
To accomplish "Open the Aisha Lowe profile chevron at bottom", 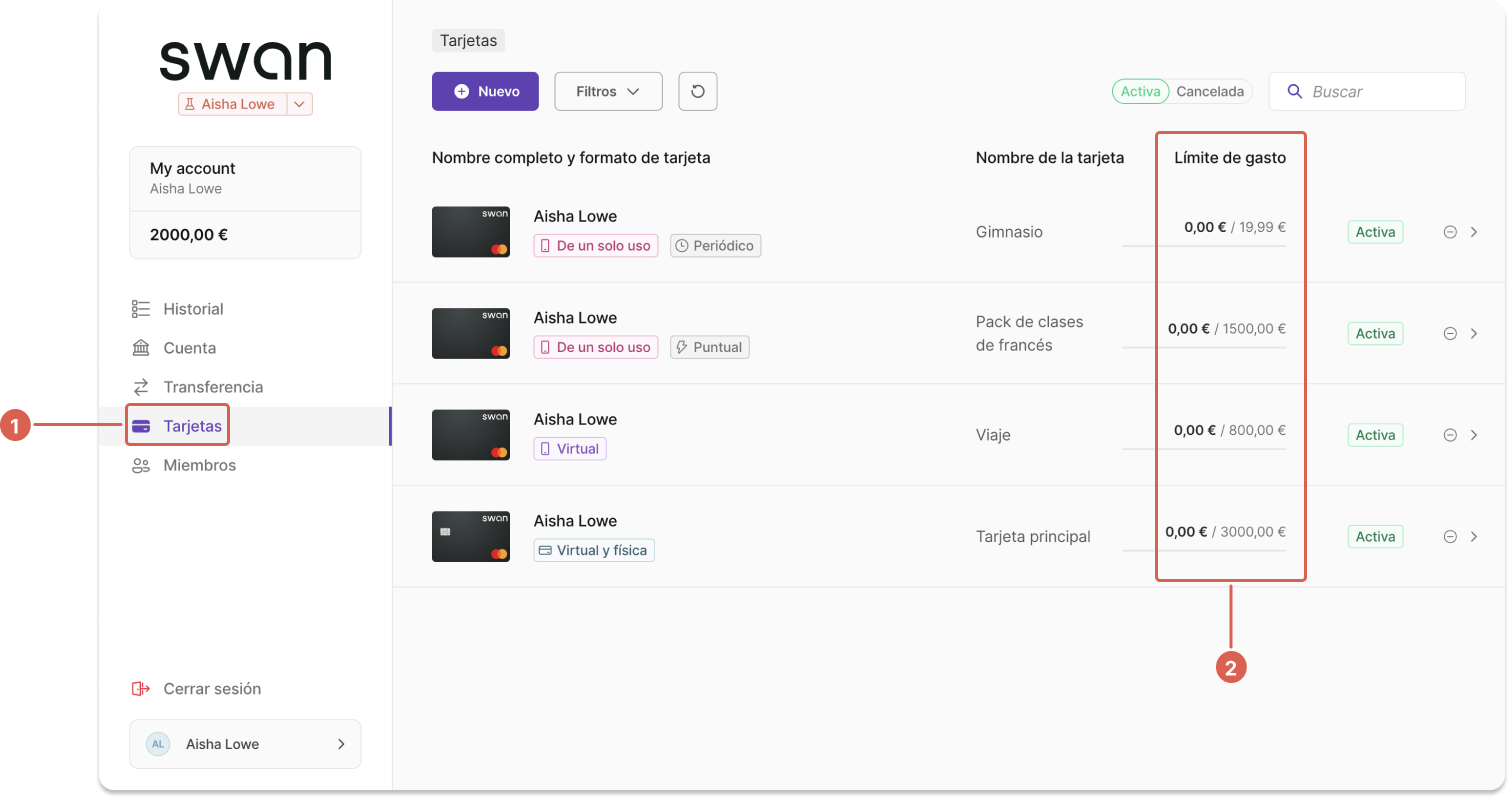I will coord(340,744).
